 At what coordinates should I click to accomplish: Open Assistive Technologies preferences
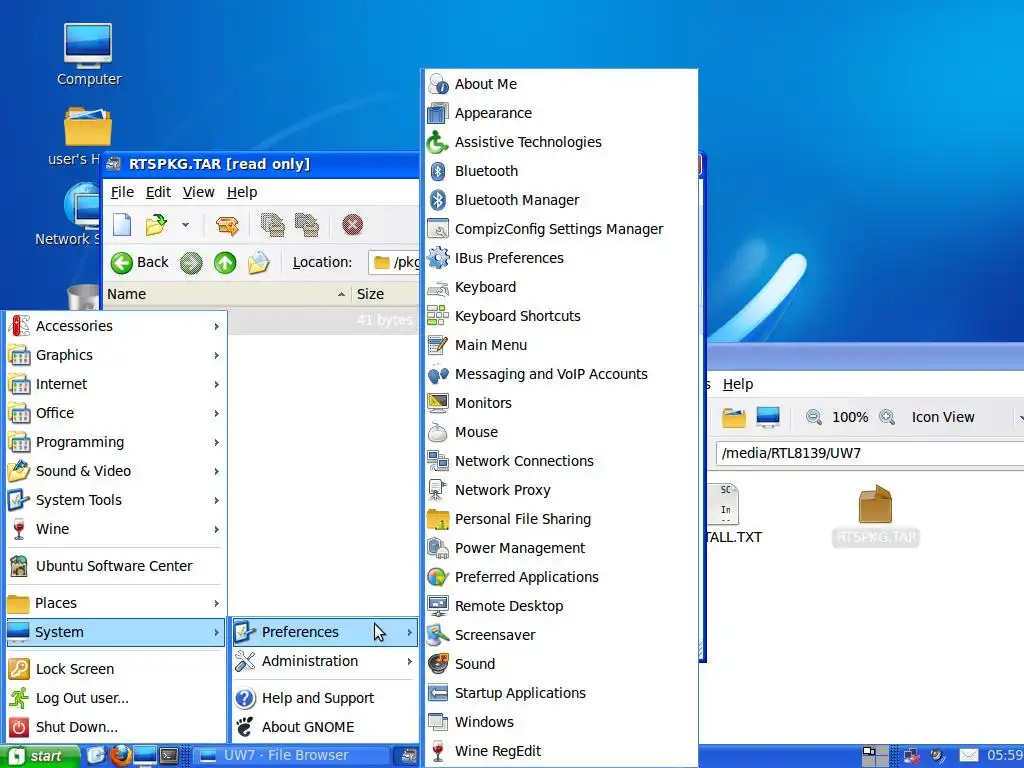tap(561, 142)
